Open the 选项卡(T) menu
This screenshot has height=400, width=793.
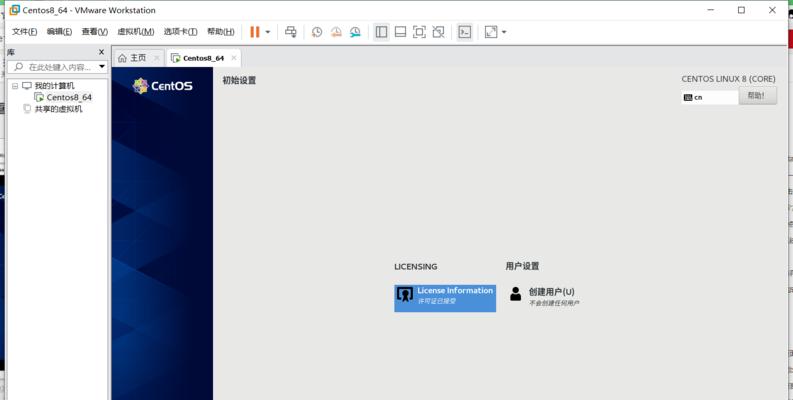point(180,32)
